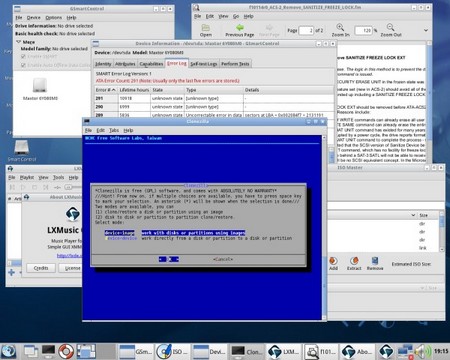Screen dimensions: 450x360
Task: Switch to LXMusic taskbar entry
Action: click(284, 352)
